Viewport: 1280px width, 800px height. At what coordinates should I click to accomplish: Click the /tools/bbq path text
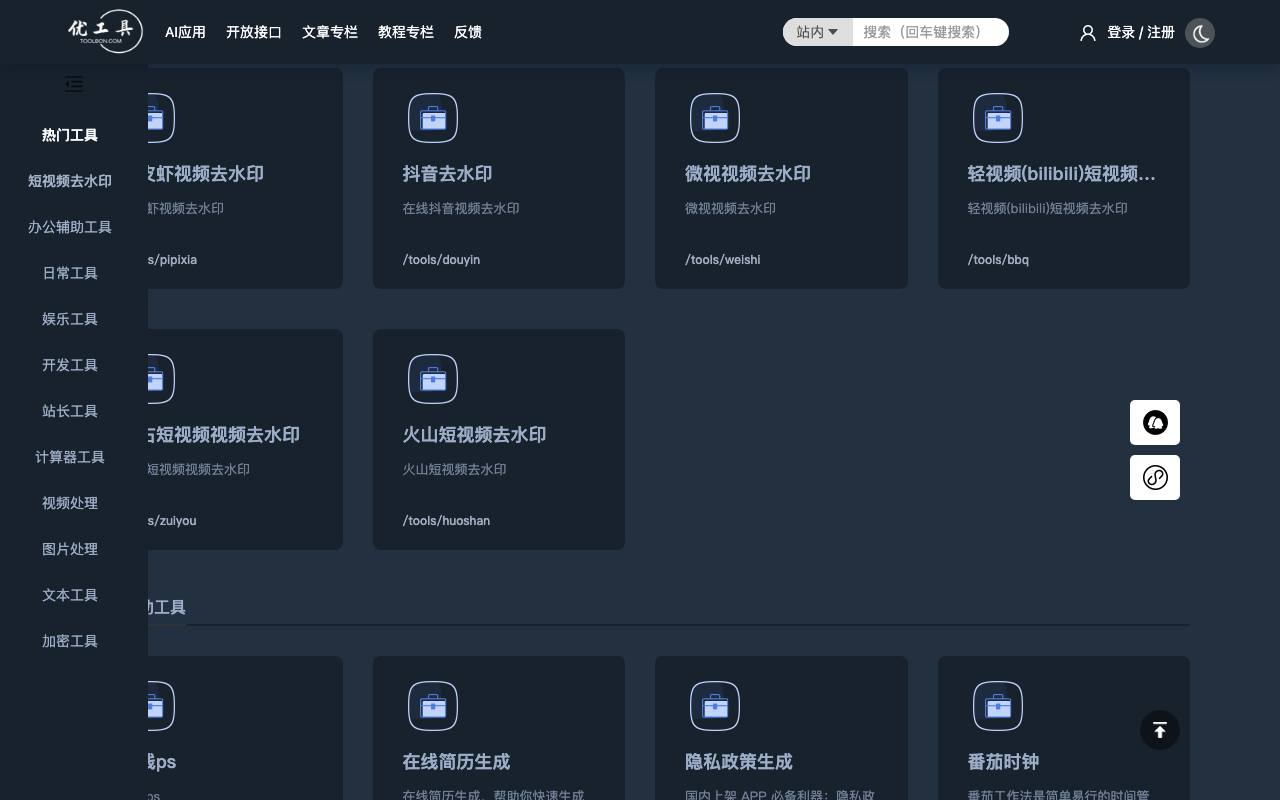tap(999, 260)
